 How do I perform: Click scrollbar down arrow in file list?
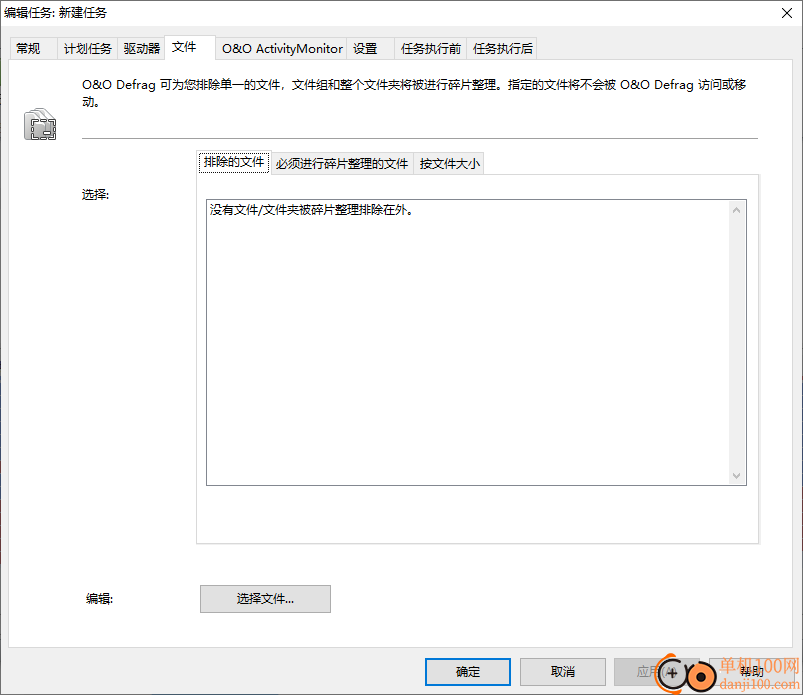tap(736, 476)
